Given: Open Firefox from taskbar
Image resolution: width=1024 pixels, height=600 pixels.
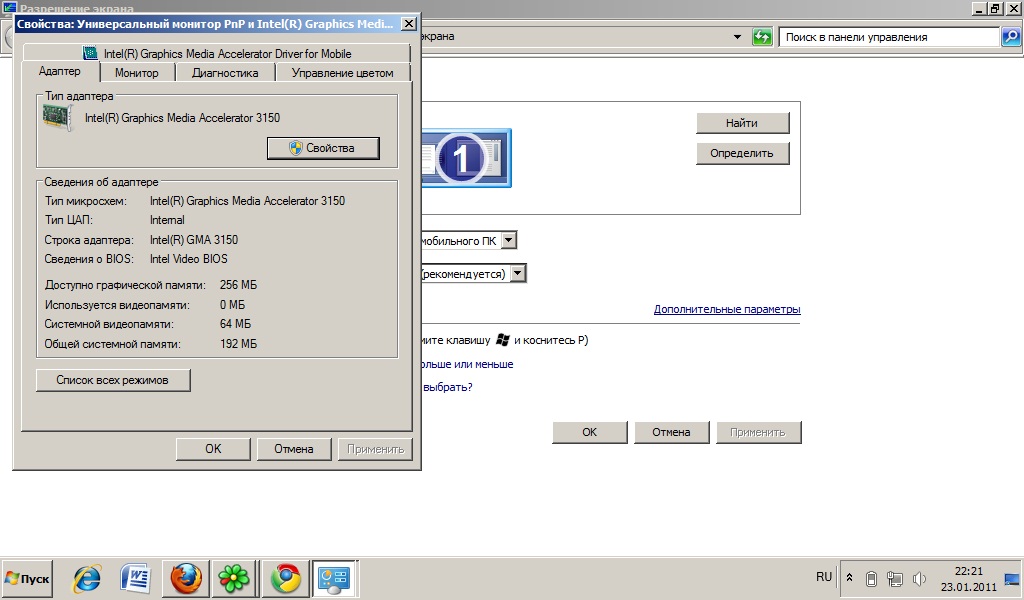Looking at the screenshot, I should [185, 578].
